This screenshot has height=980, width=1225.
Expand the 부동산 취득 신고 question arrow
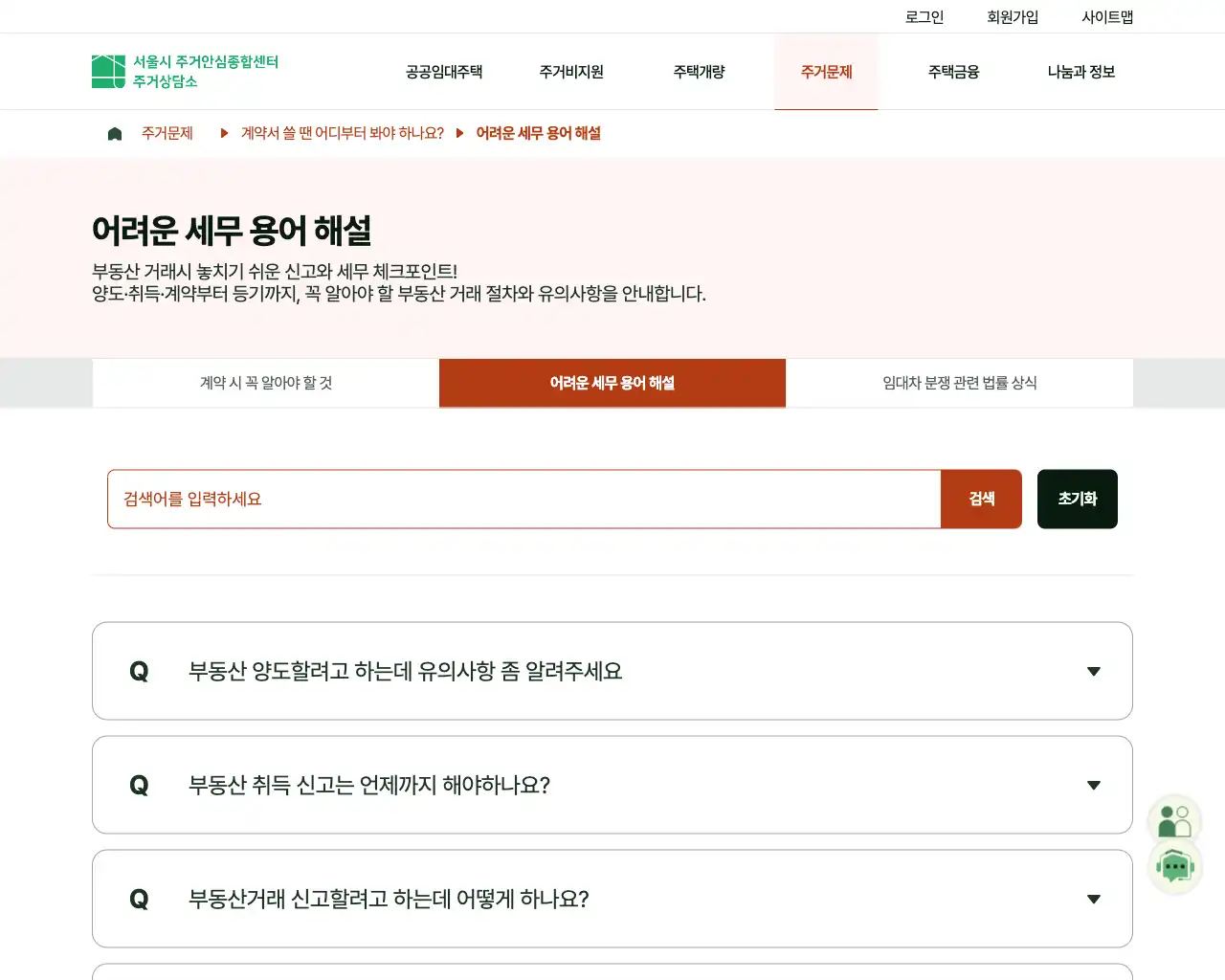(1093, 786)
